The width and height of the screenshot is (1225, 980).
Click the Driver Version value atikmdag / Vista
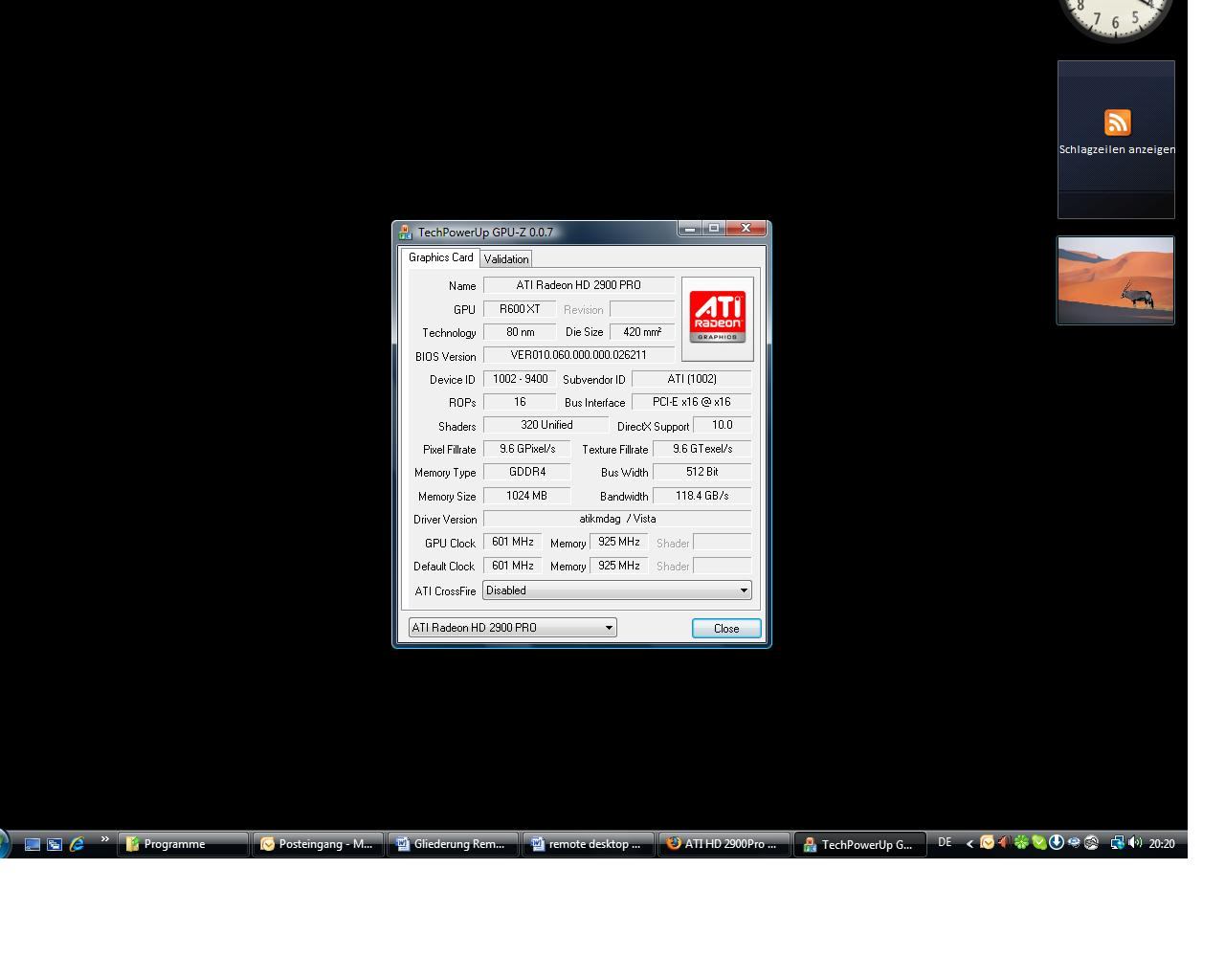point(617,519)
